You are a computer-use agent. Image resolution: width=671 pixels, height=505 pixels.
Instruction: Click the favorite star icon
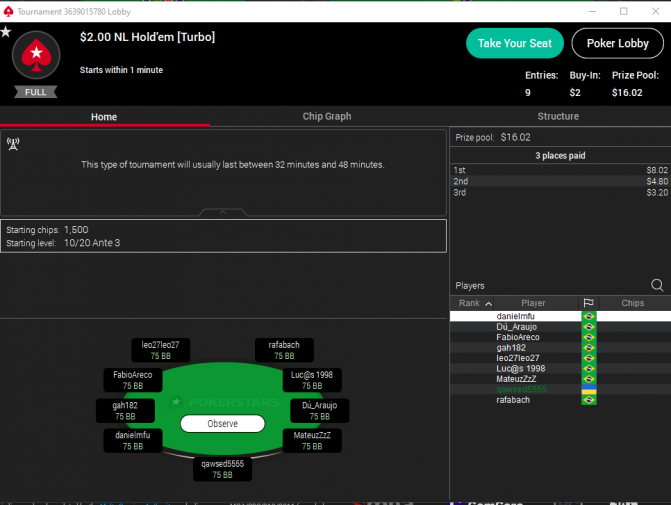coord(6,32)
